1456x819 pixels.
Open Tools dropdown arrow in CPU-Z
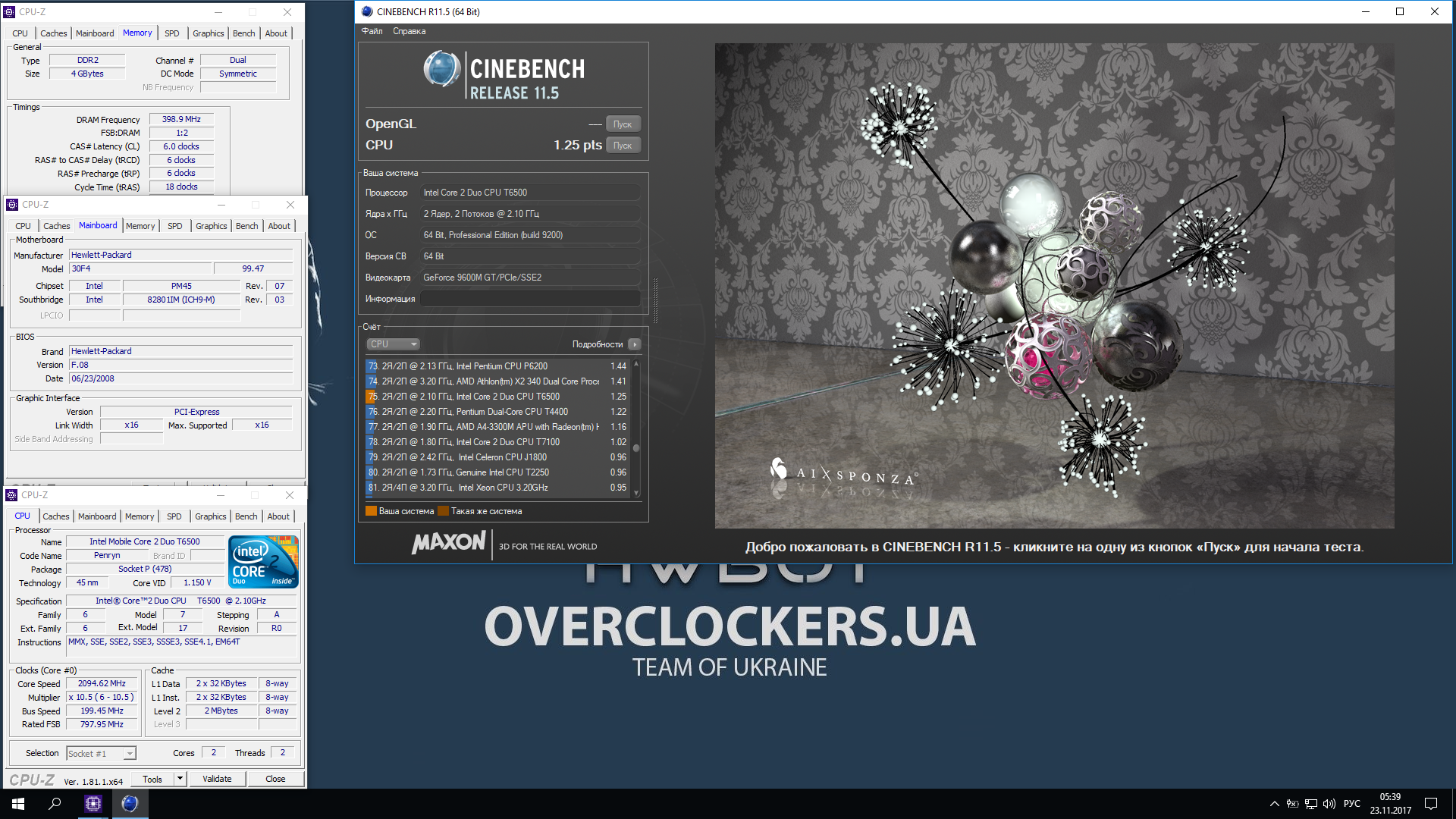coord(180,779)
